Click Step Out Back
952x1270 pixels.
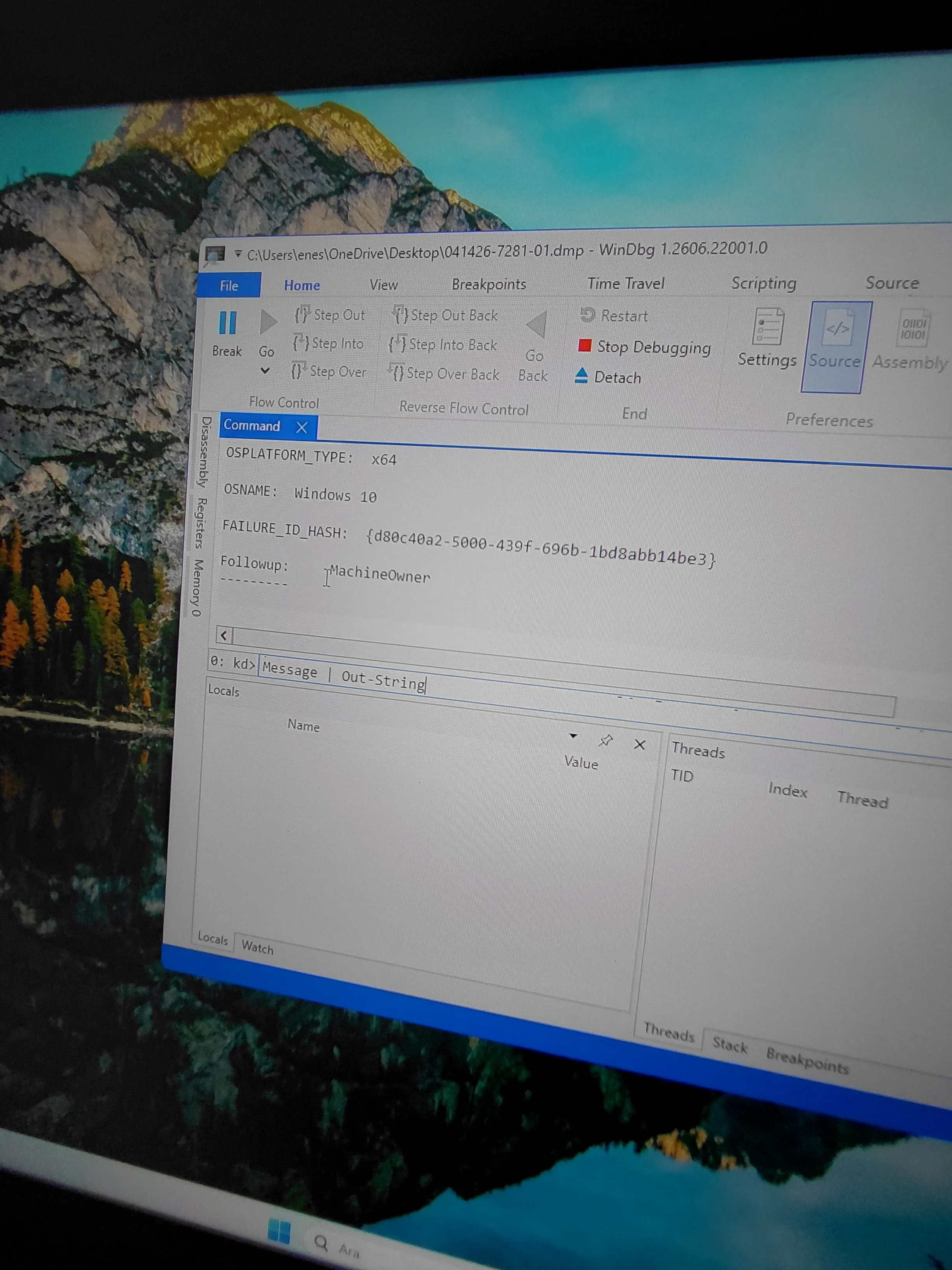pos(445,315)
